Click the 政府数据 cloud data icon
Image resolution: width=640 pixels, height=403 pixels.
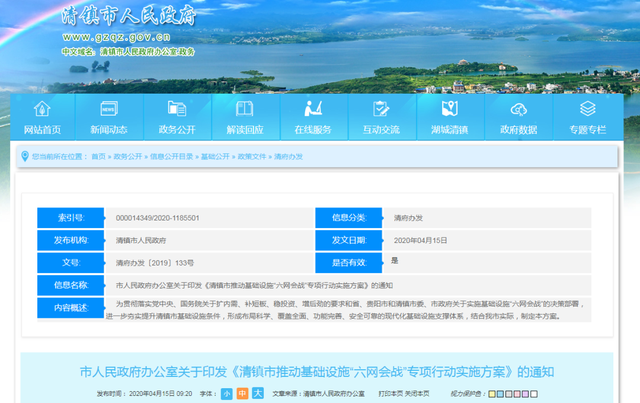click(518, 109)
